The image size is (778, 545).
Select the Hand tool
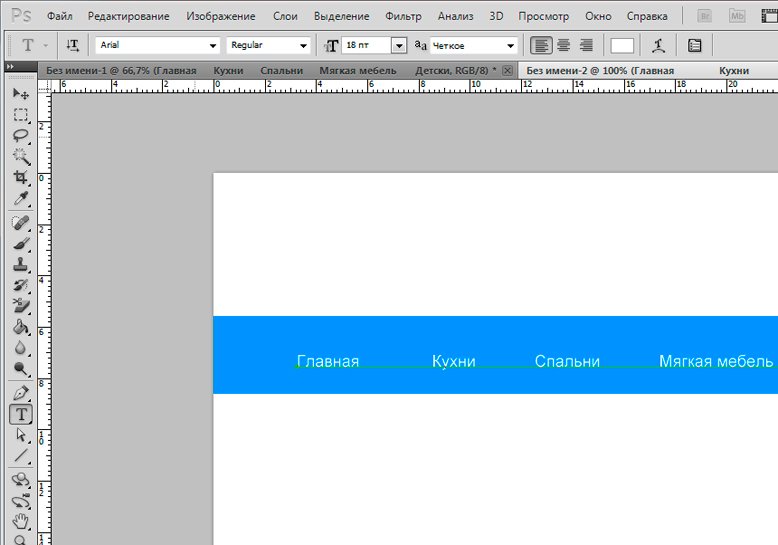(x=21, y=520)
